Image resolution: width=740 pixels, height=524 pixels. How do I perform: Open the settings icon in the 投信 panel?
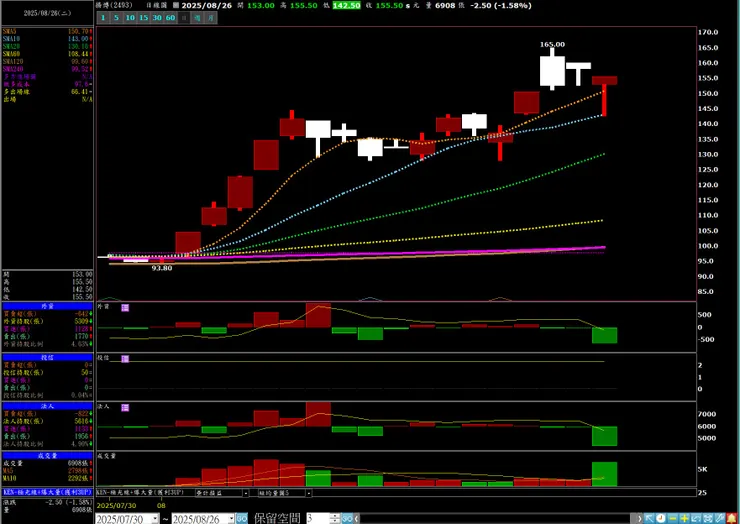click(125, 359)
